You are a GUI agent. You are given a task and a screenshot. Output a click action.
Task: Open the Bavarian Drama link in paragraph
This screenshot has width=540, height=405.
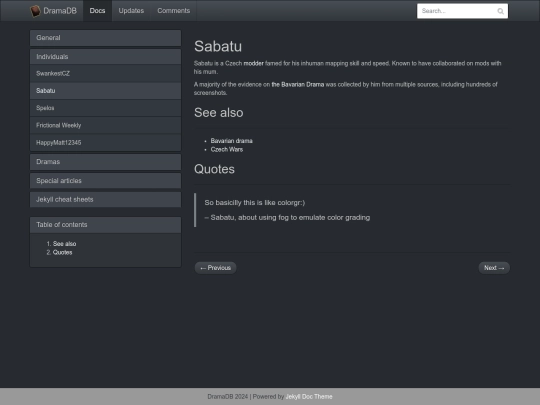pyautogui.click(x=298, y=84)
